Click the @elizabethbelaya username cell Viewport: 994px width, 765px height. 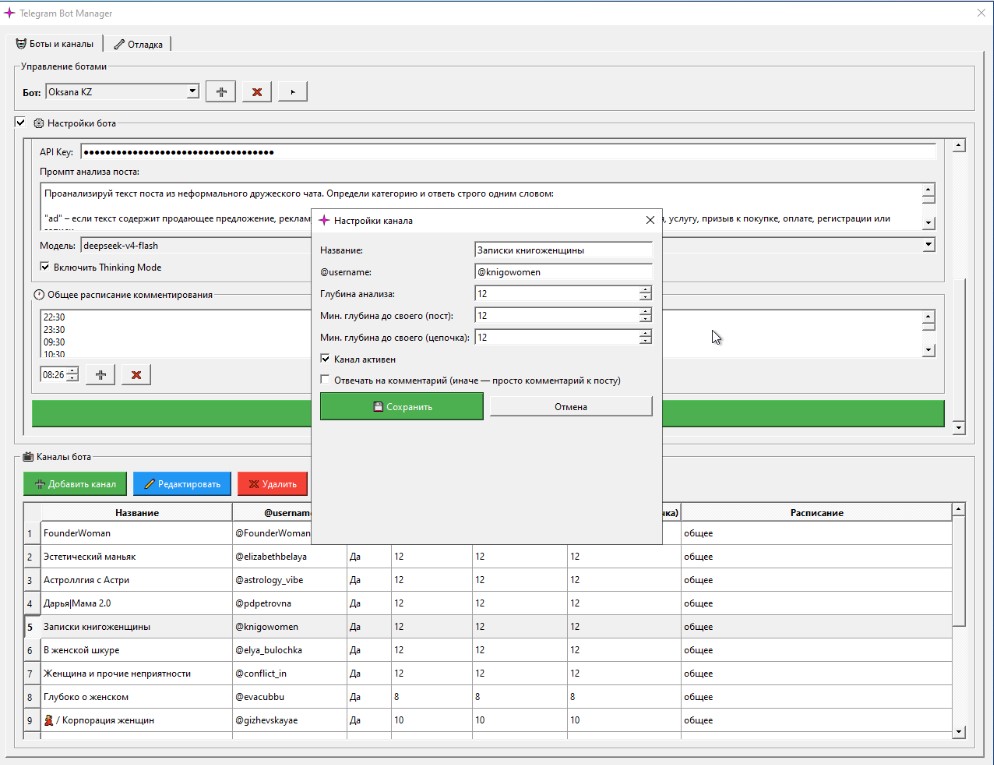289,556
